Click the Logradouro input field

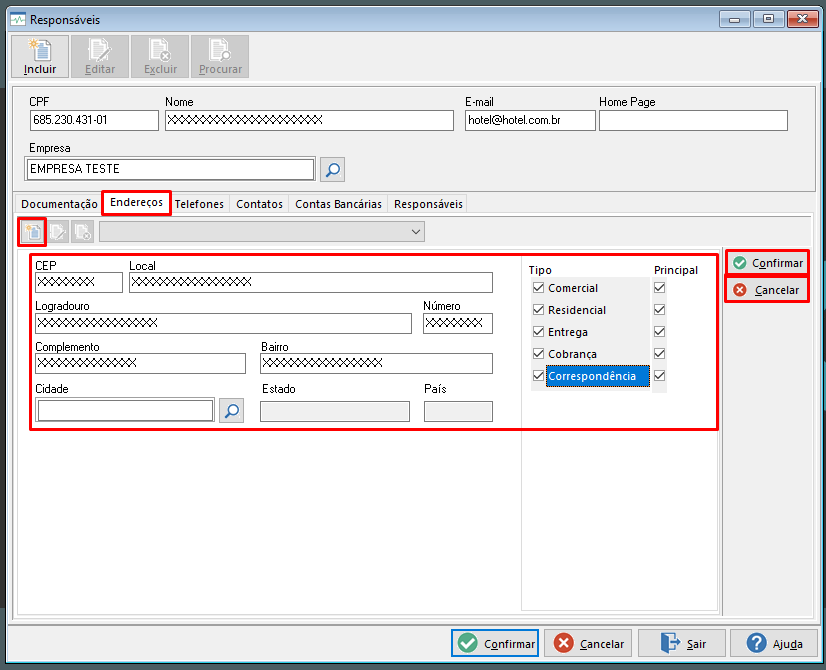(223, 323)
